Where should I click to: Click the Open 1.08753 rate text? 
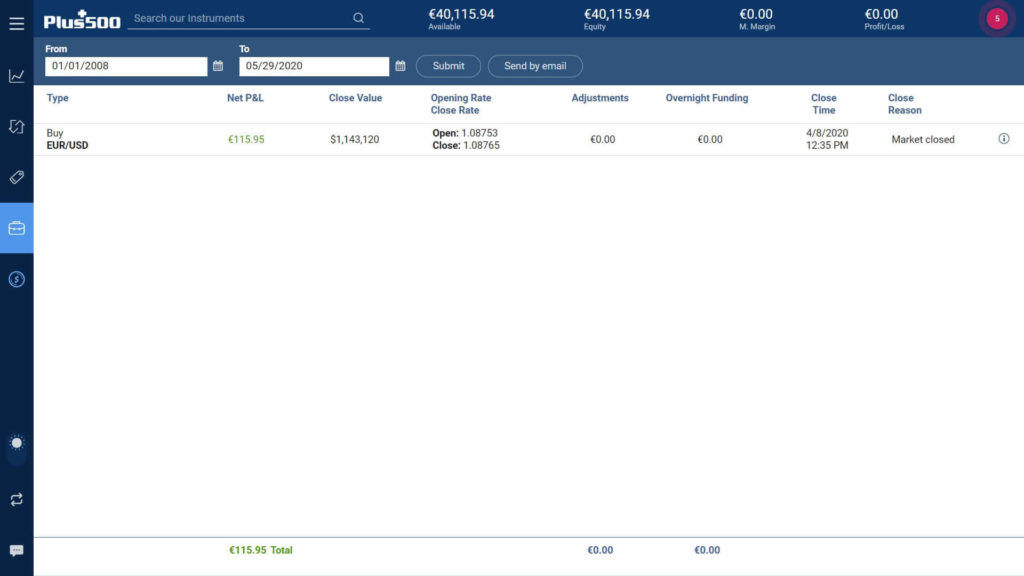(x=465, y=133)
